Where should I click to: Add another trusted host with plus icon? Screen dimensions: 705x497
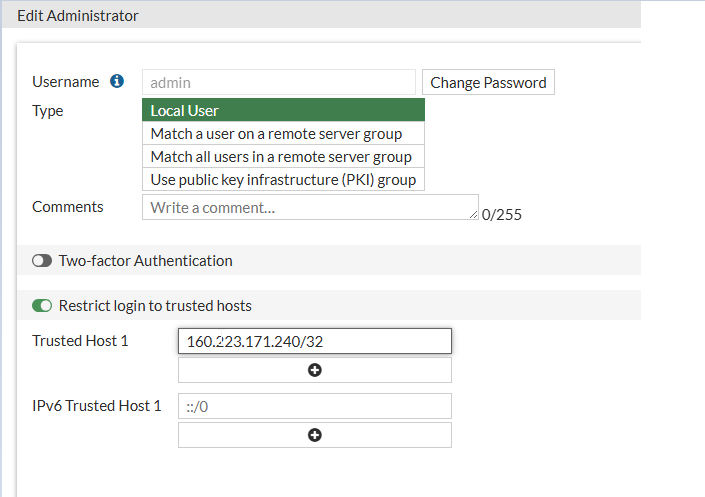point(314,370)
